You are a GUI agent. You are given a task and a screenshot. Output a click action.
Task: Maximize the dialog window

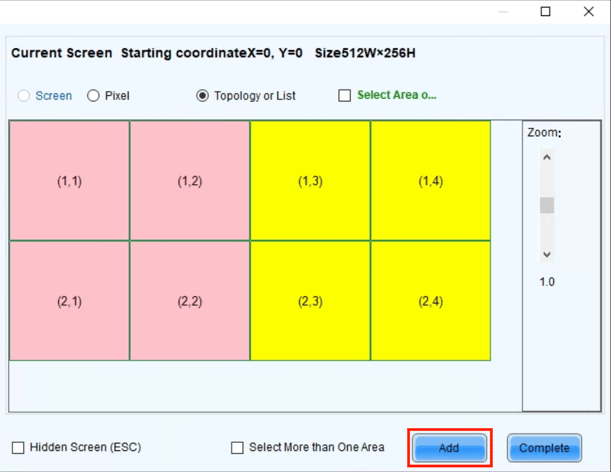click(545, 12)
